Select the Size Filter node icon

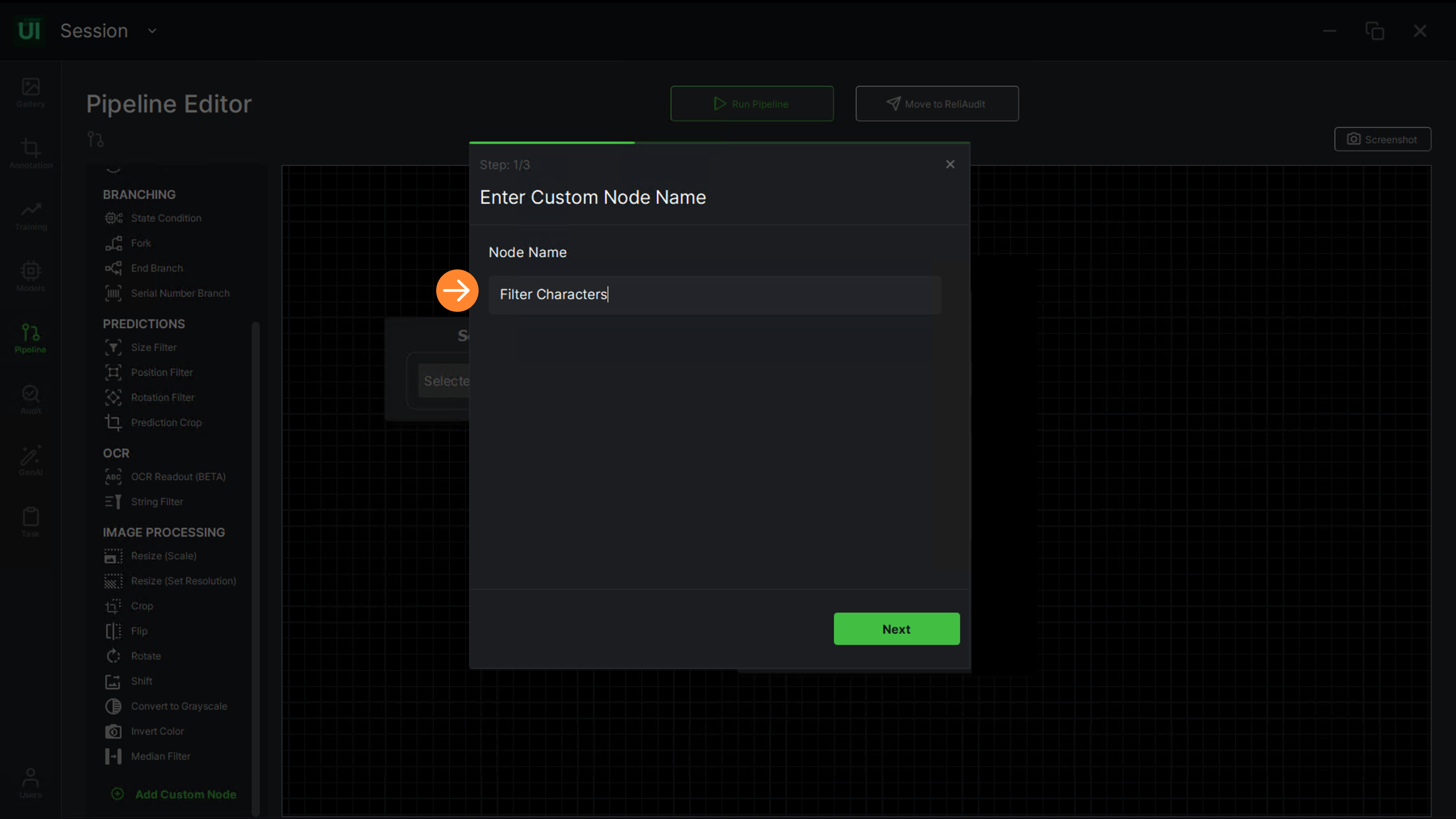[x=113, y=347]
